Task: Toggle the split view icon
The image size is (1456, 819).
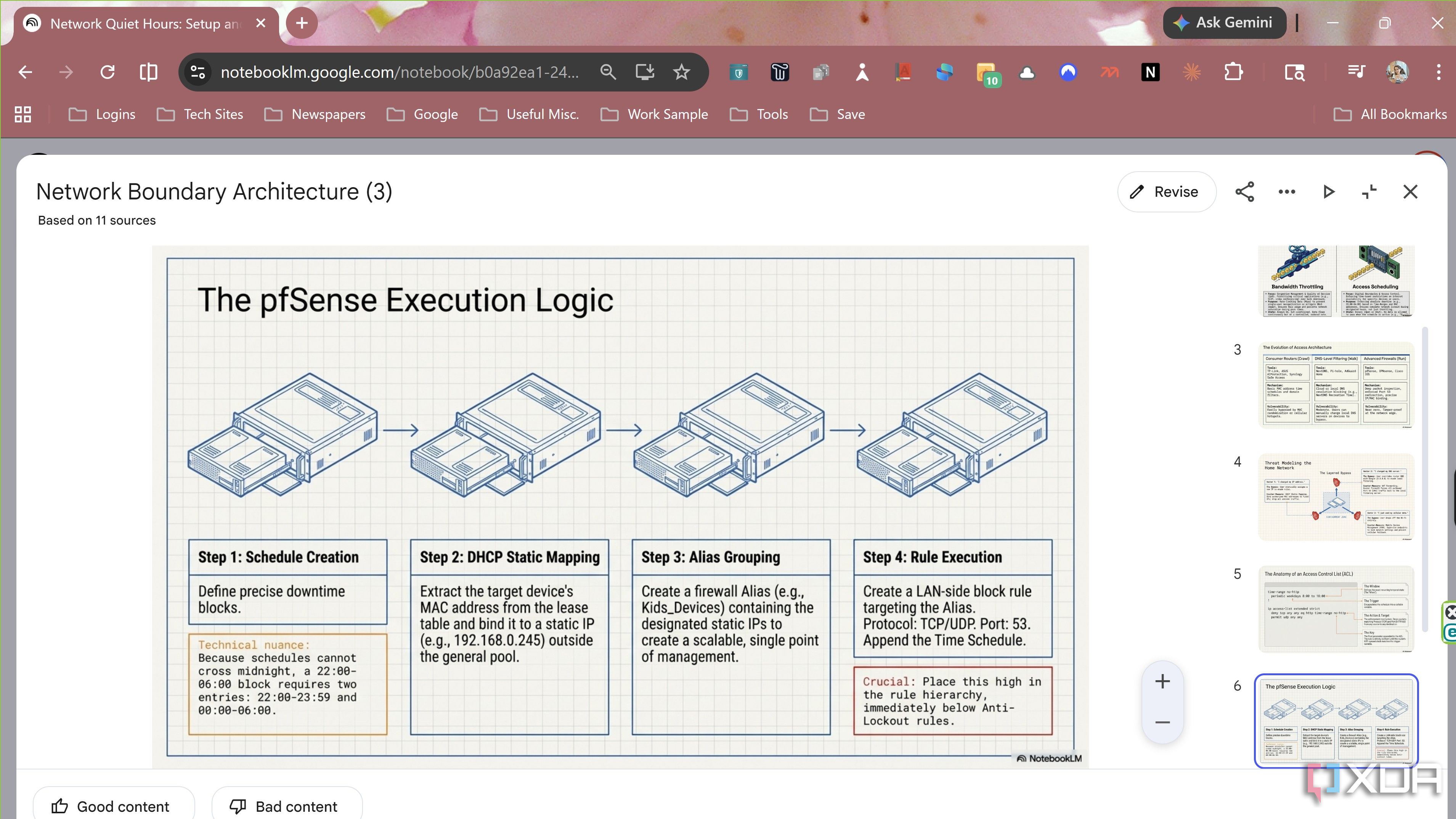Action: [149, 72]
